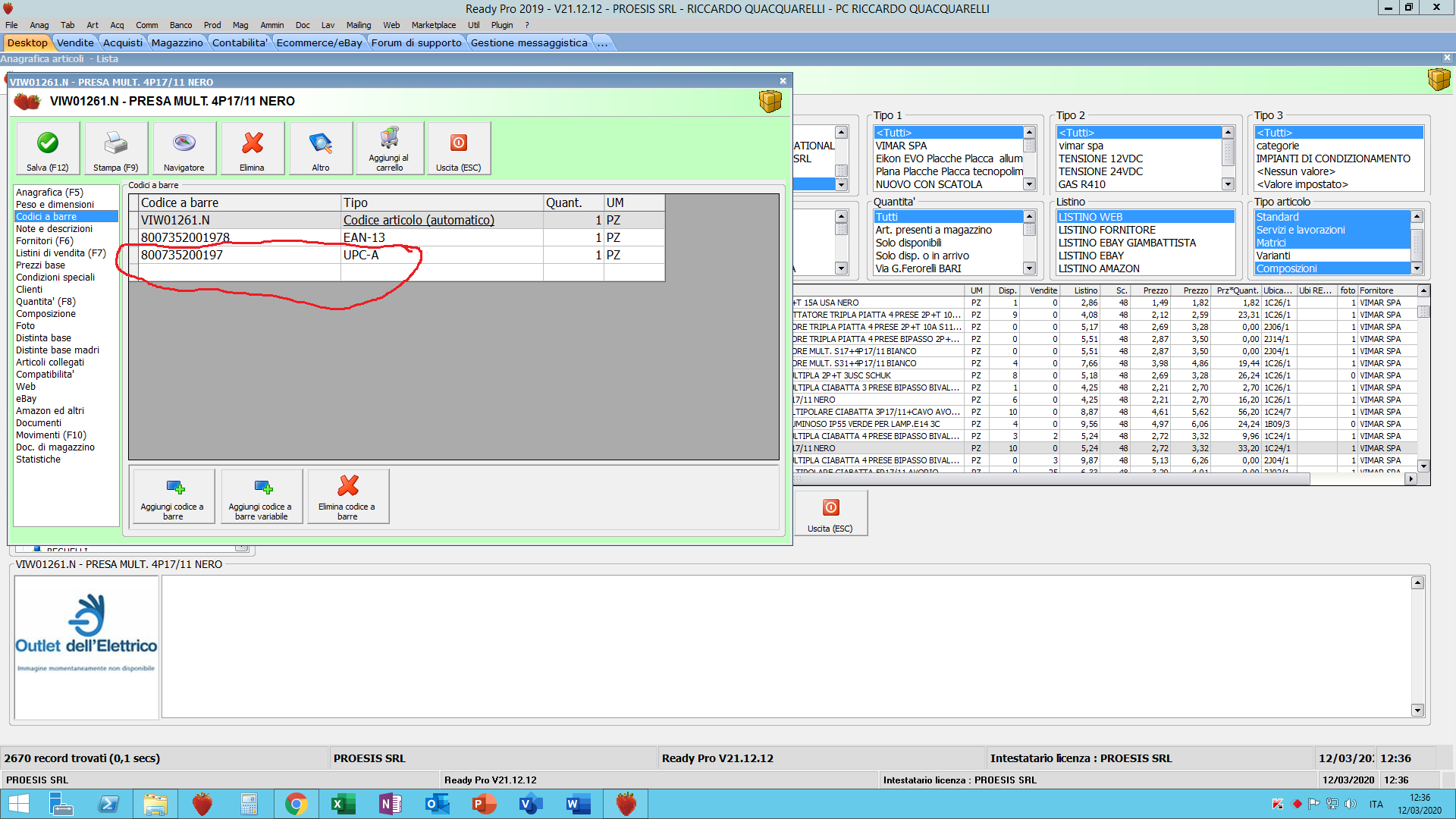Image resolution: width=1456 pixels, height=819 pixels.
Task: Open the Banco menu
Action: coord(180,25)
